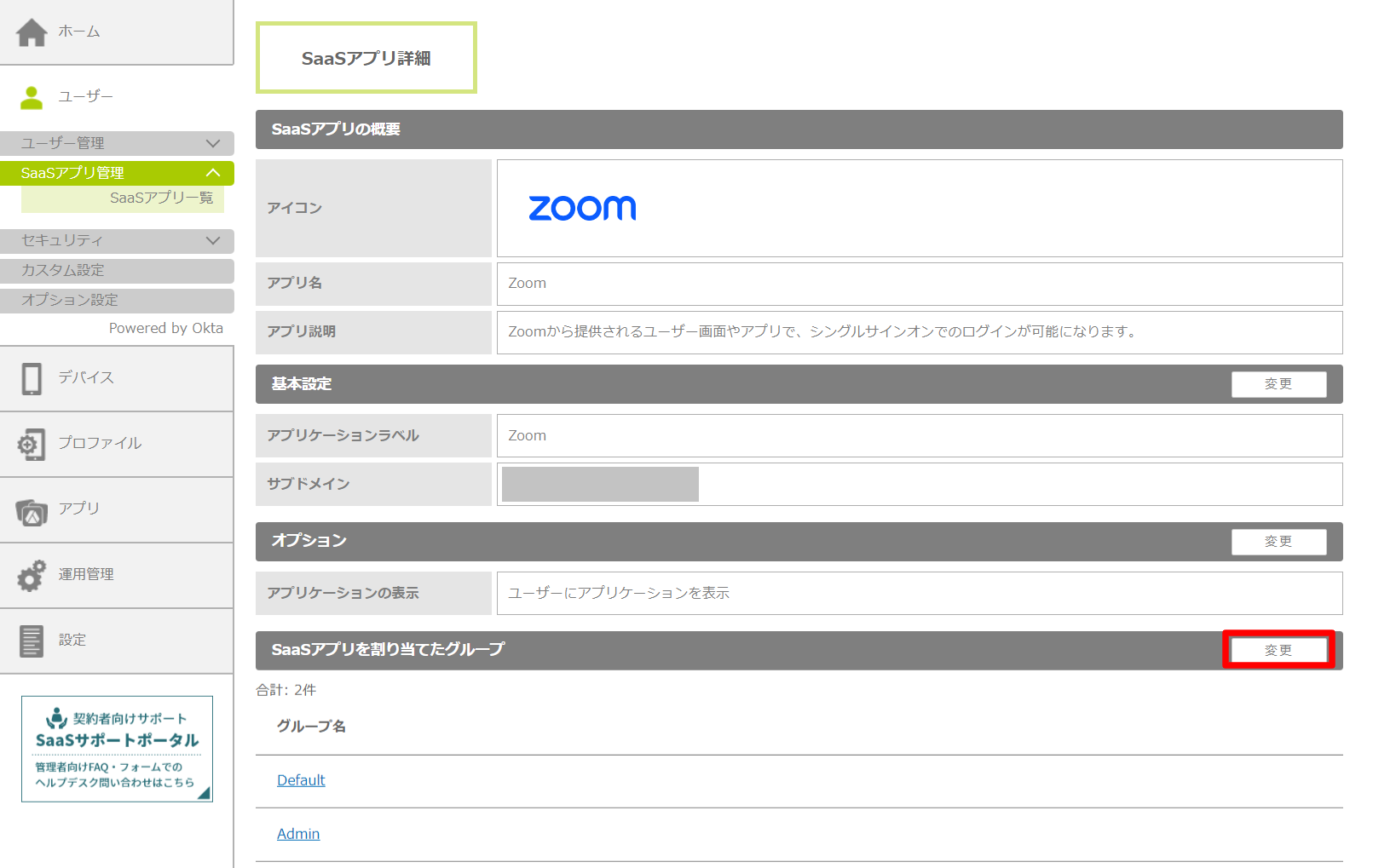Image resolution: width=1373 pixels, height=868 pixels.
Task: Collapse the SaaSアプリ管理 section chevron
Action: click(213, 173)
